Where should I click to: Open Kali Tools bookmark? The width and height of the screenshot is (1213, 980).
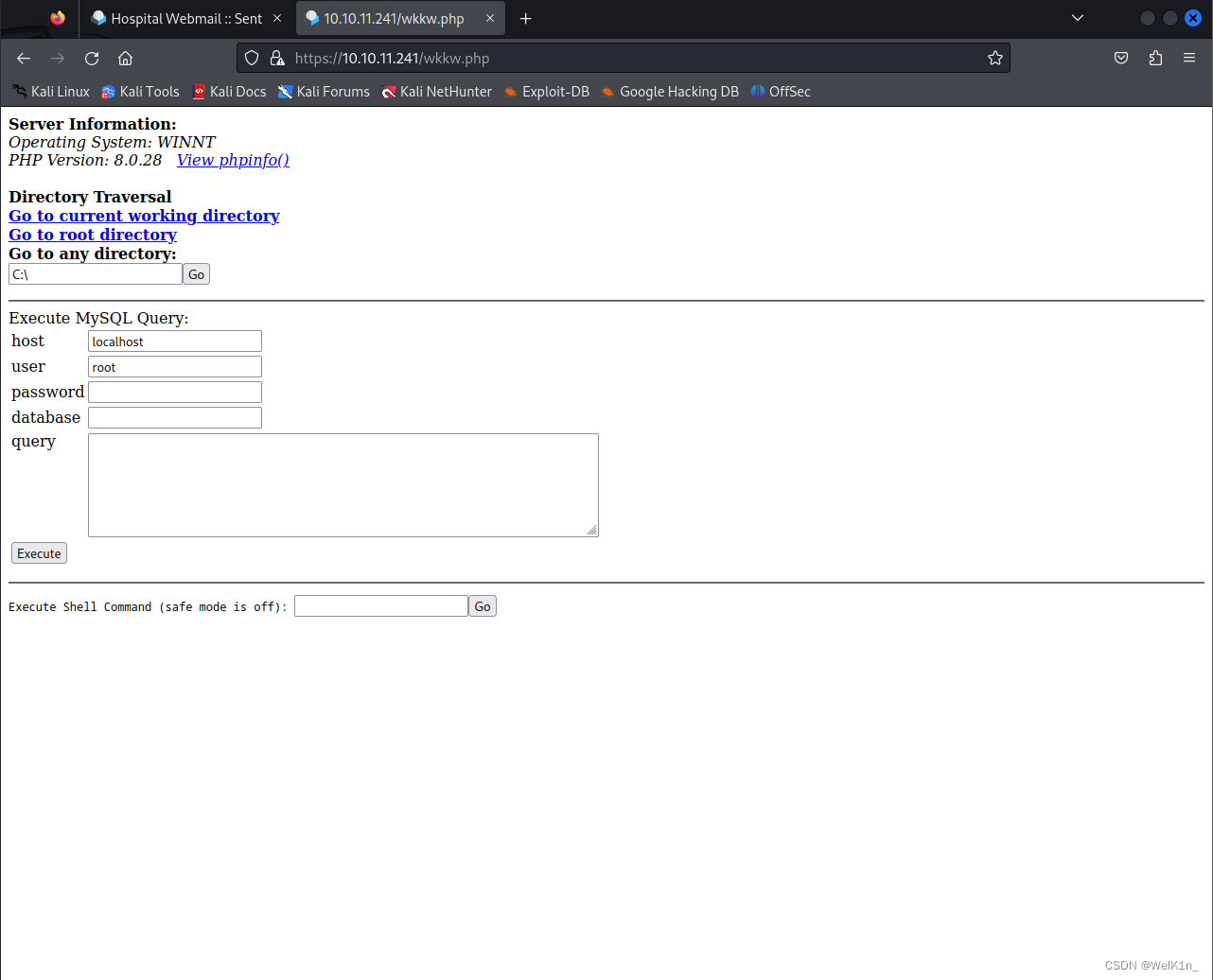coord(140,92)
